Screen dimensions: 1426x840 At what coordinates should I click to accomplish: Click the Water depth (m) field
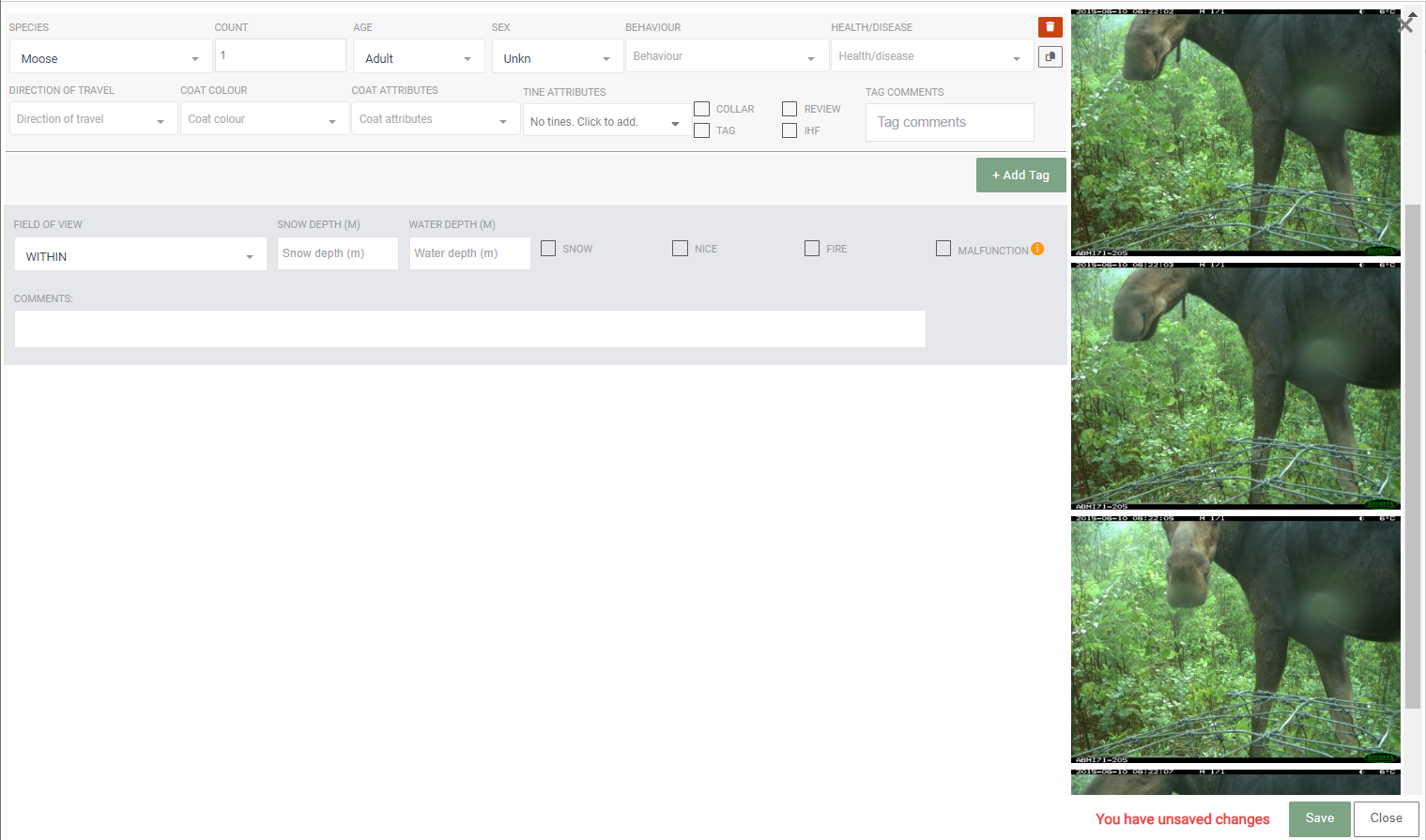coord(469,253)
